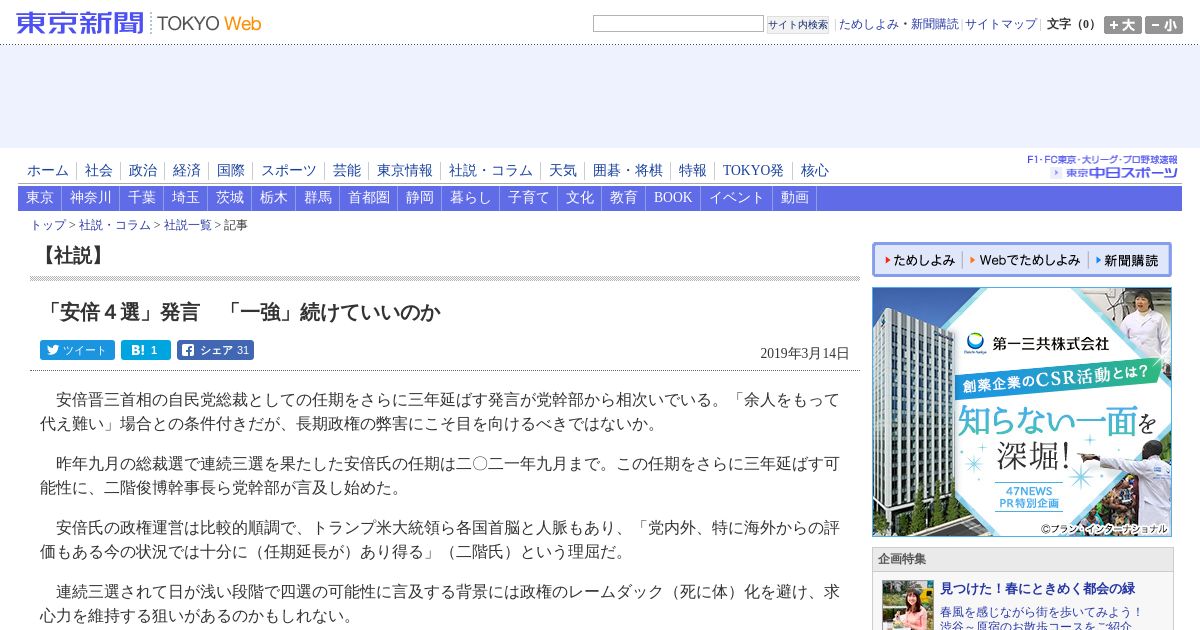Share via the Facebook シェア button

(215, 350)
